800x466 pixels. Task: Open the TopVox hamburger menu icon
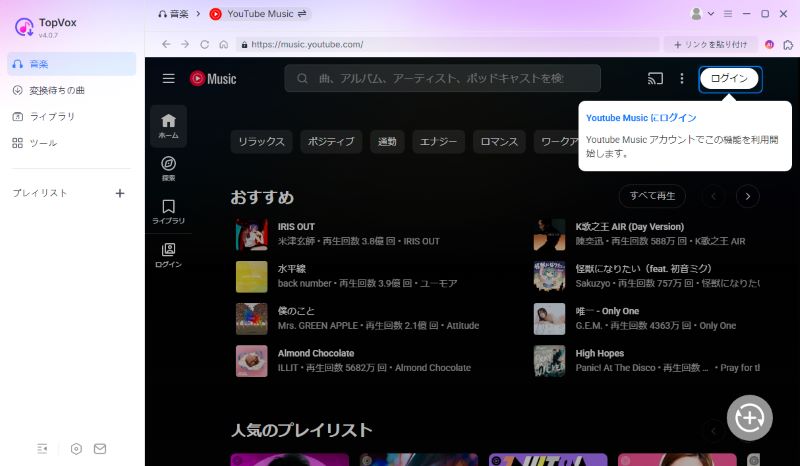(x=728, y=14)
